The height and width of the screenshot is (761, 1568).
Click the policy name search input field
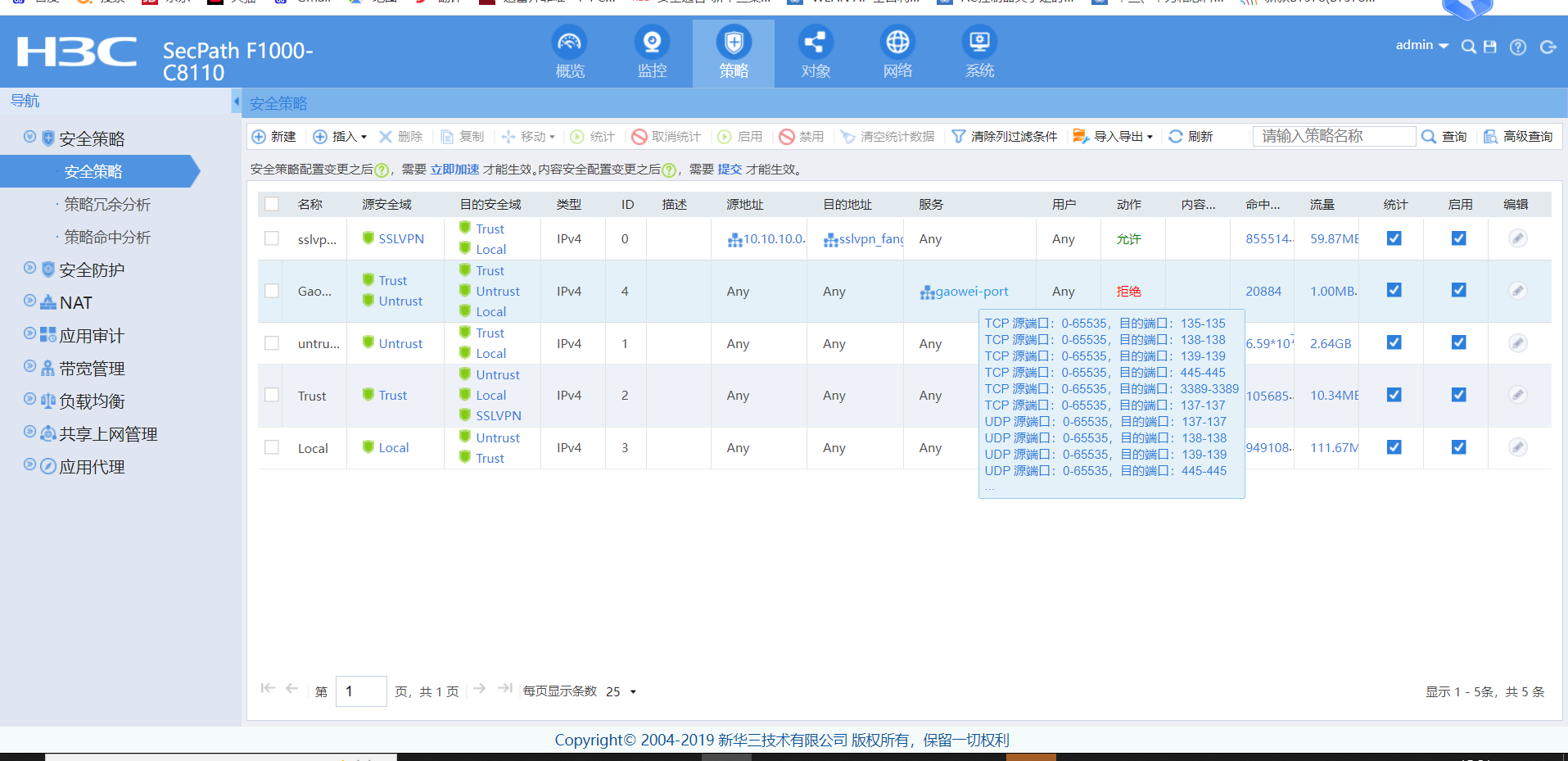point(1333,136)
